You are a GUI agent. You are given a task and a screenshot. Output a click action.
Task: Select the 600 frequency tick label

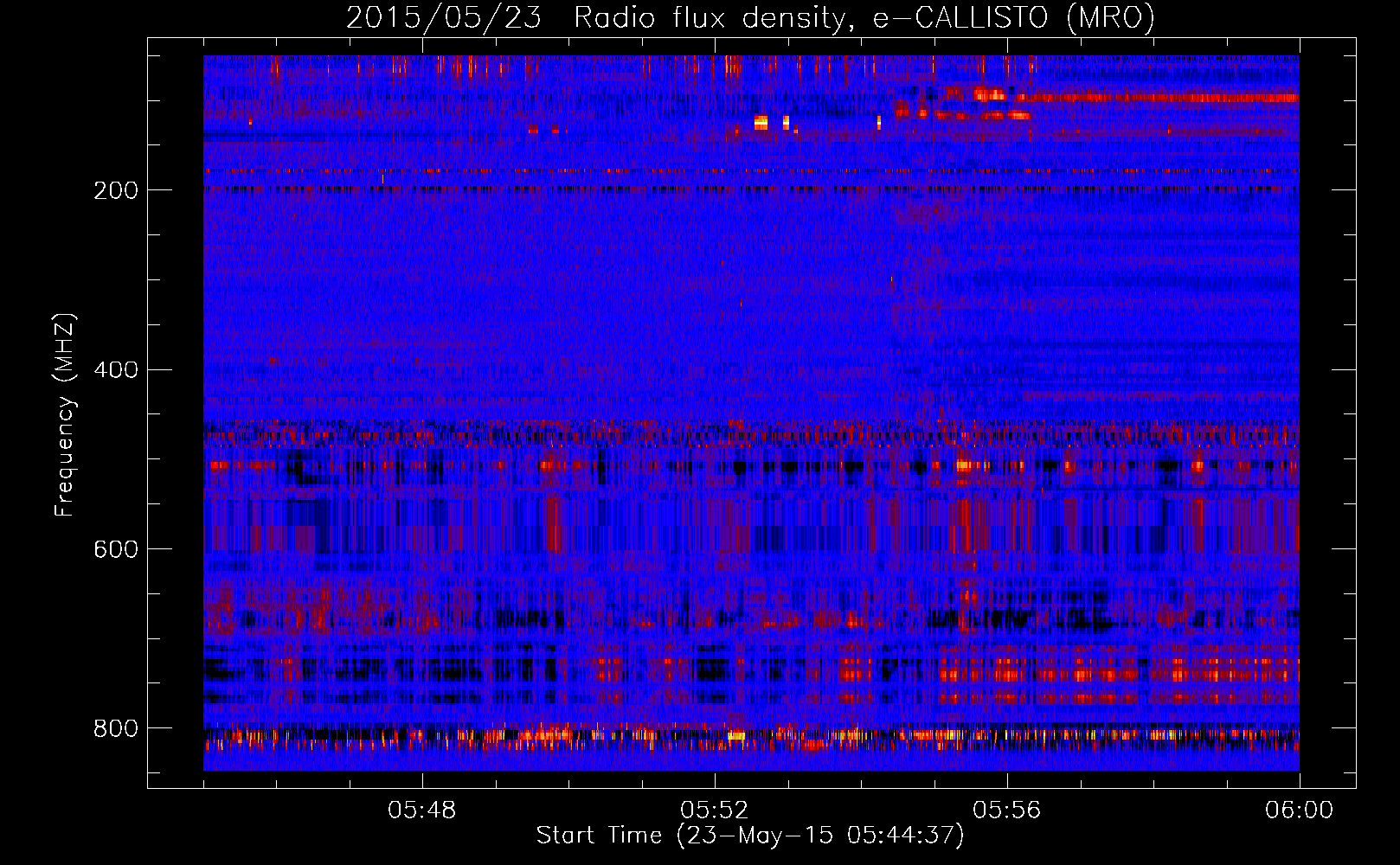(115, 550)
